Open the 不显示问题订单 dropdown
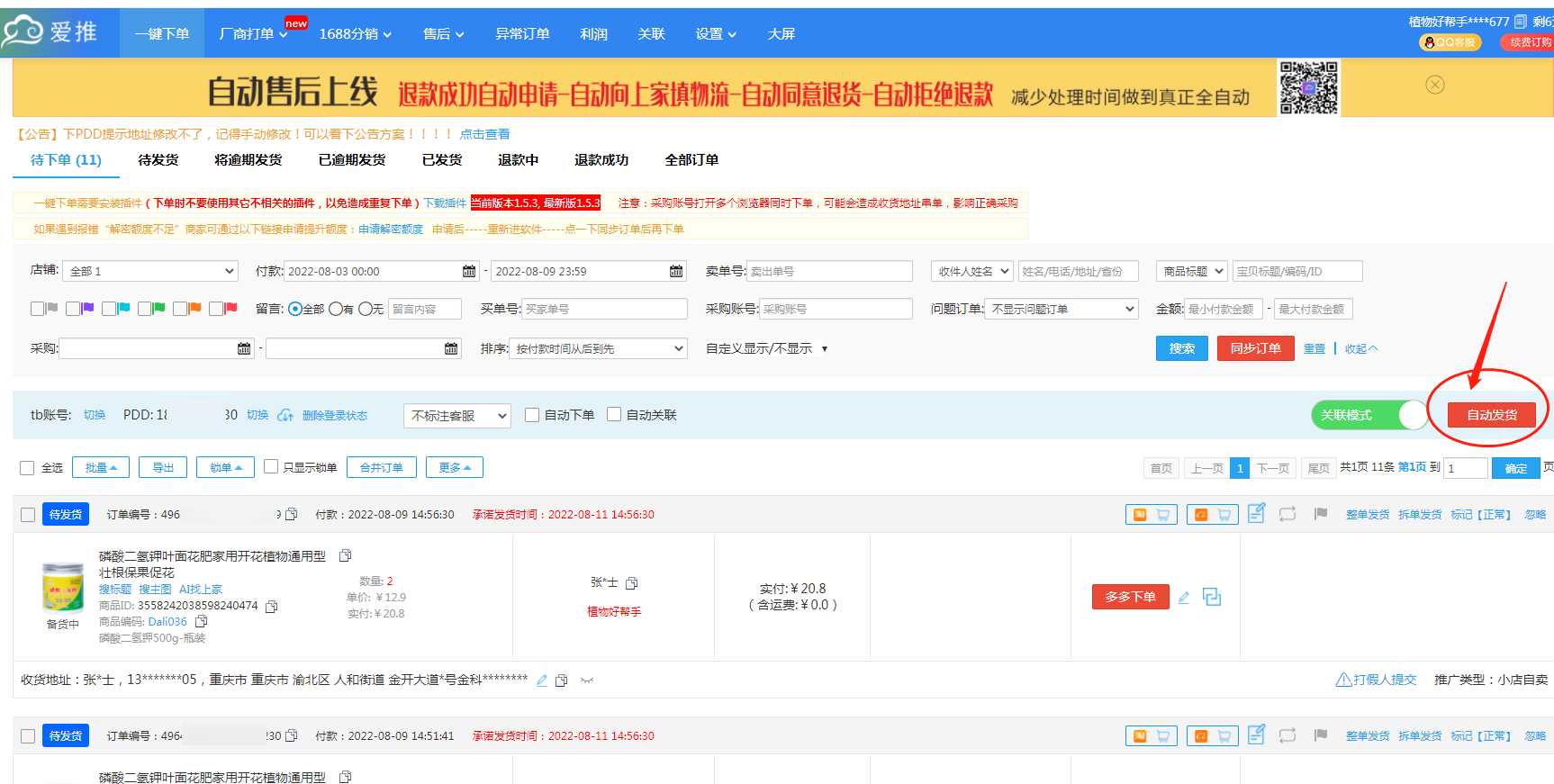 (x=1062, y=309)
